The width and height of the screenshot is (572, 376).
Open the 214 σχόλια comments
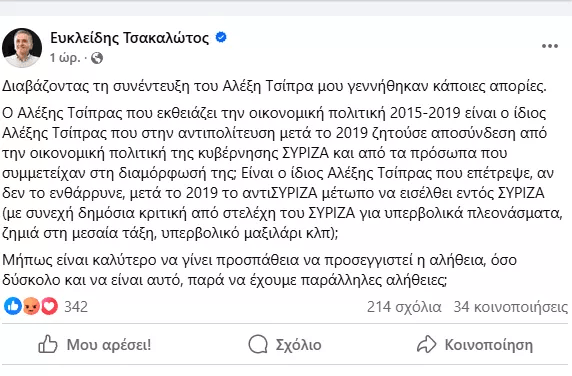click(x=404, y=307)
